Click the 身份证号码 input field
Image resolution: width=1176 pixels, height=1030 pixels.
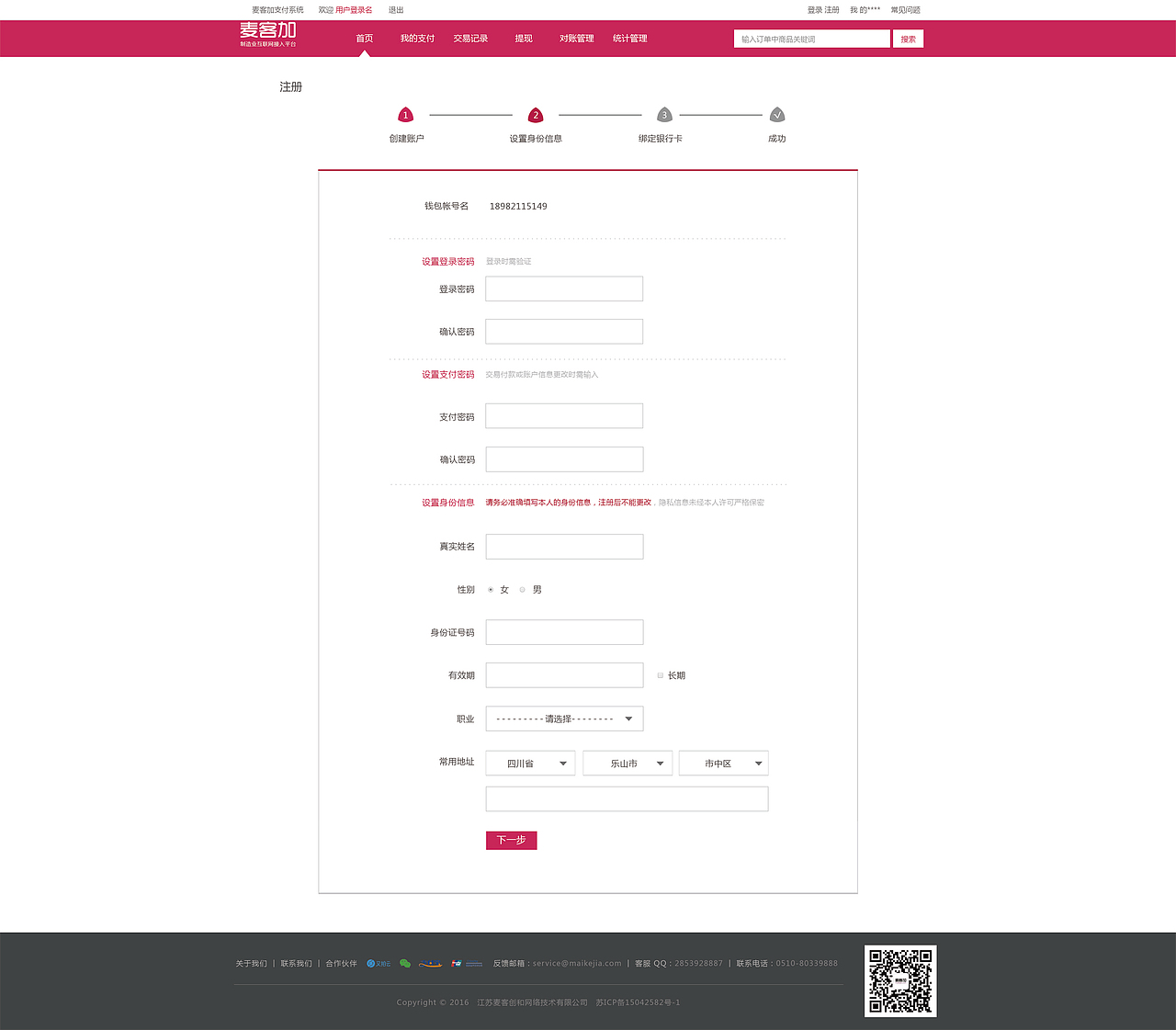(564, 632)
